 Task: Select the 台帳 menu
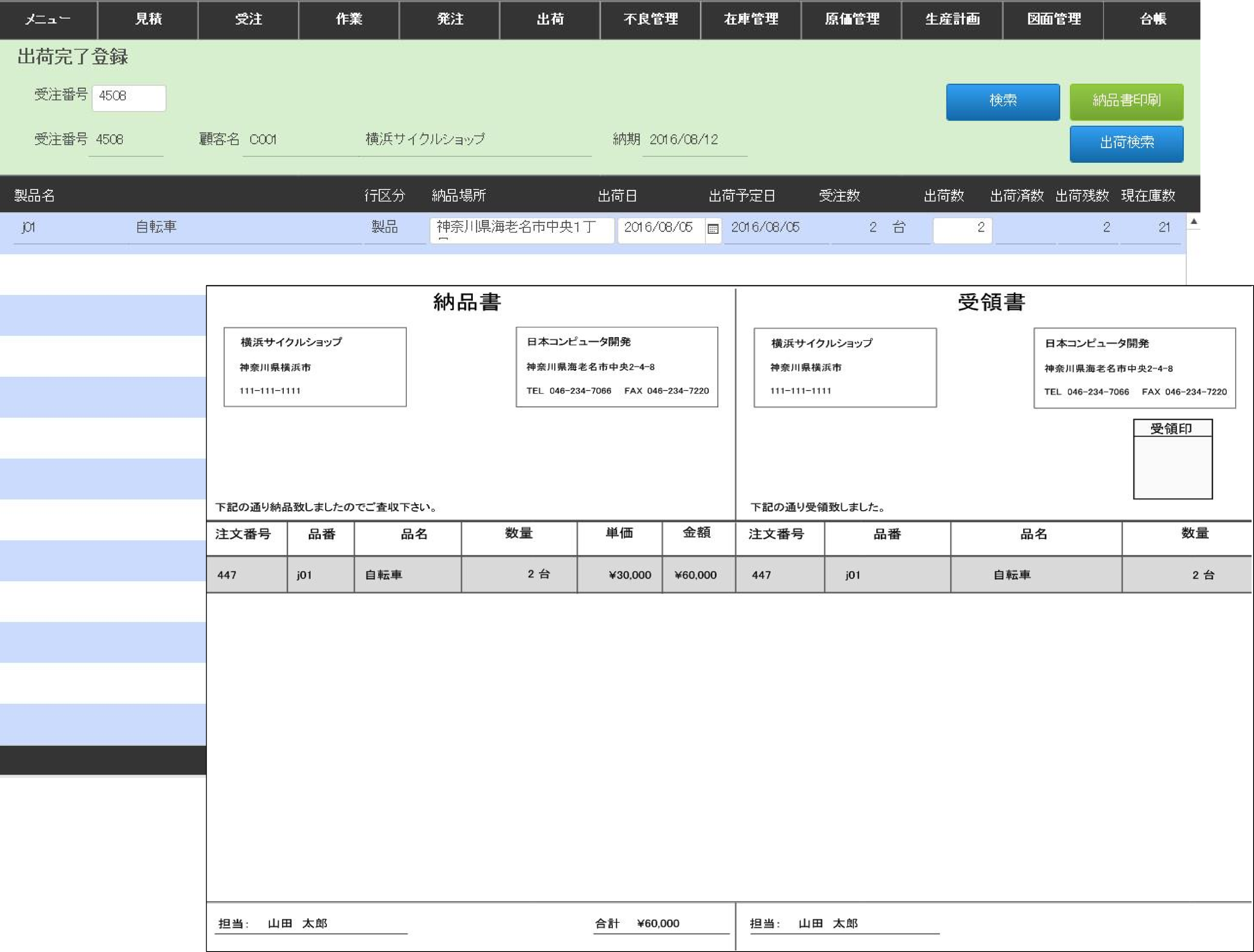coord(1153,20)
